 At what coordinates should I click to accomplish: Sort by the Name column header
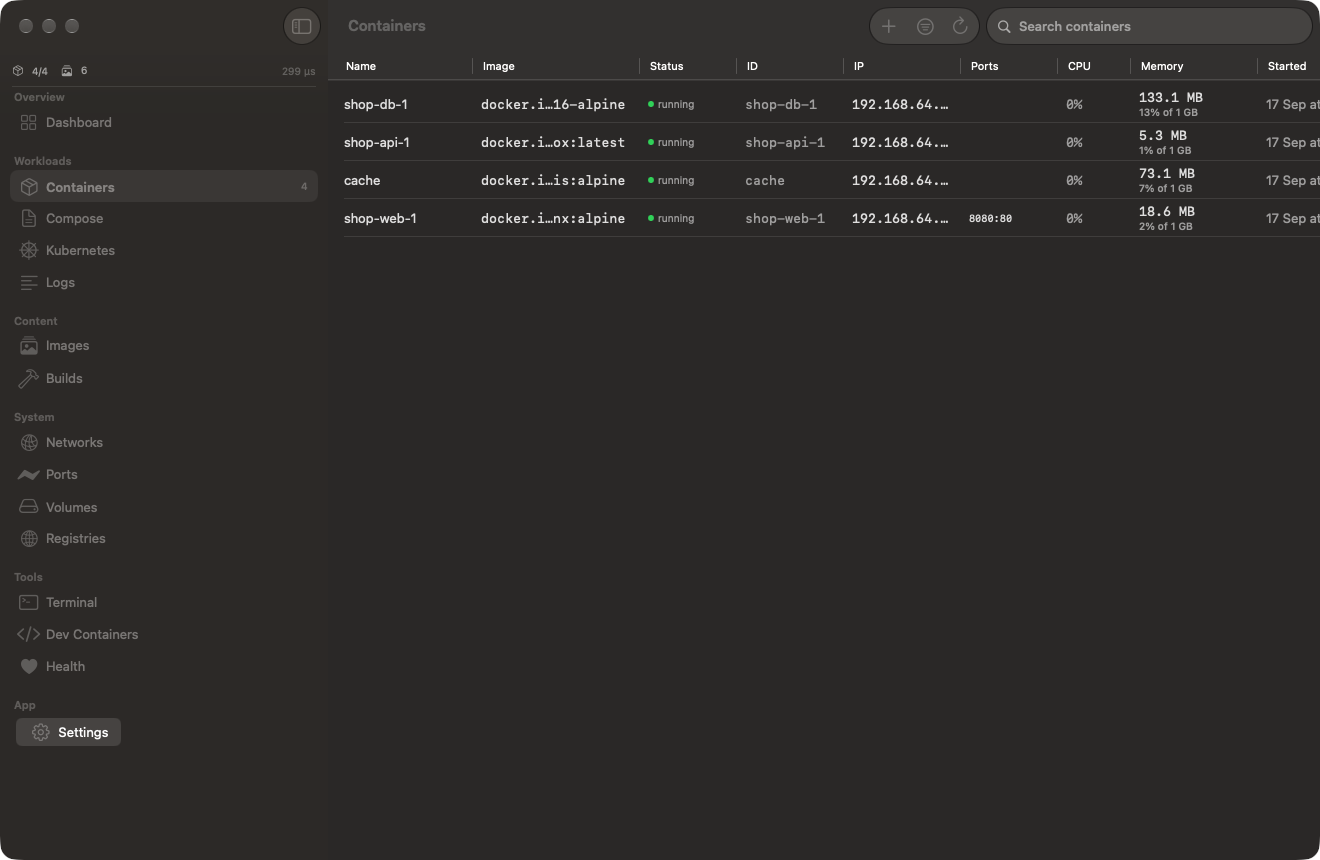(361, 66)
